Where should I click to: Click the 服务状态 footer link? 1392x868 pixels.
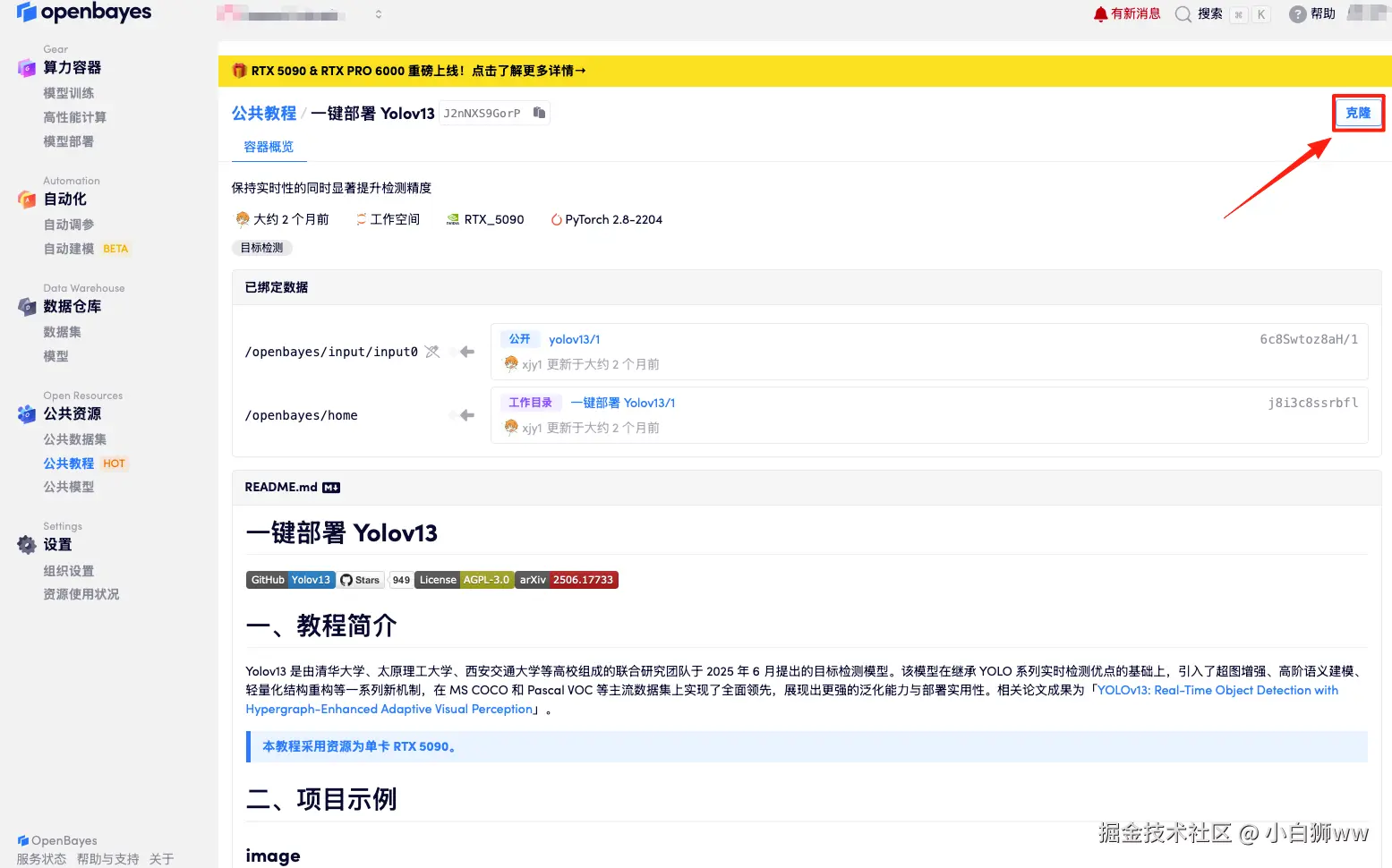tap(41, 859)
